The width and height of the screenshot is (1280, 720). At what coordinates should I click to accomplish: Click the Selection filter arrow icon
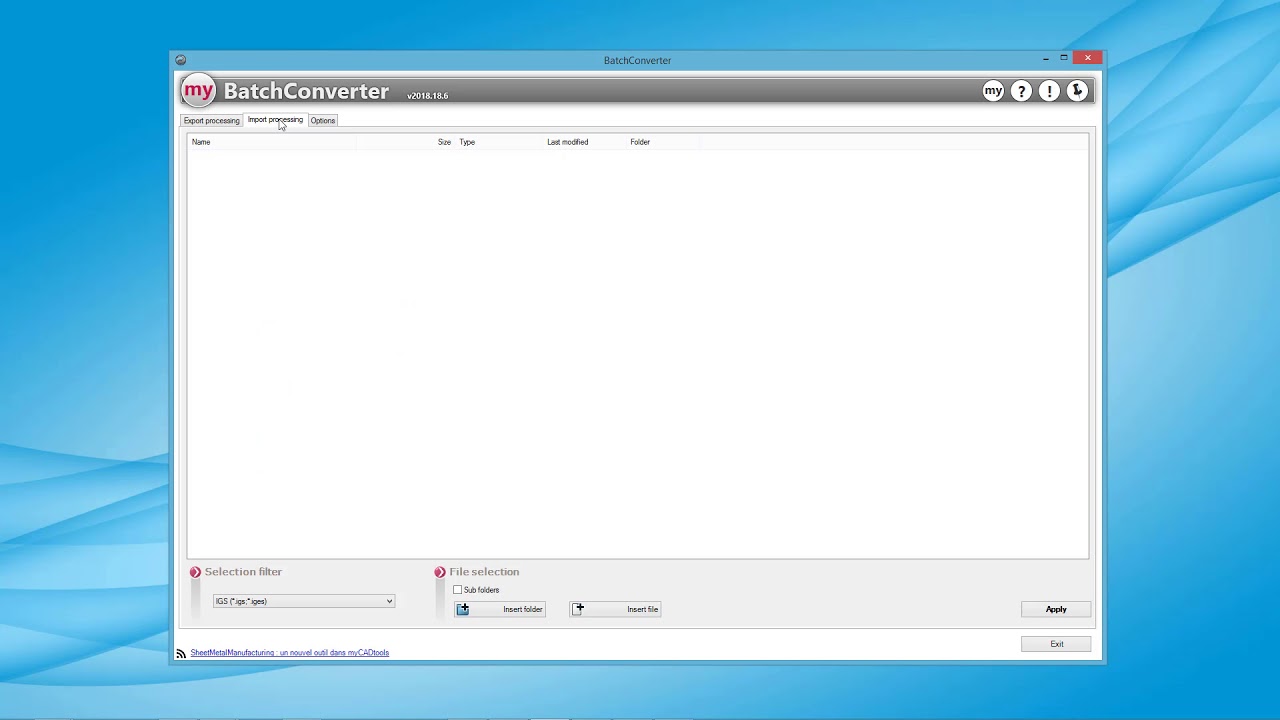click(x=195, y=572)
